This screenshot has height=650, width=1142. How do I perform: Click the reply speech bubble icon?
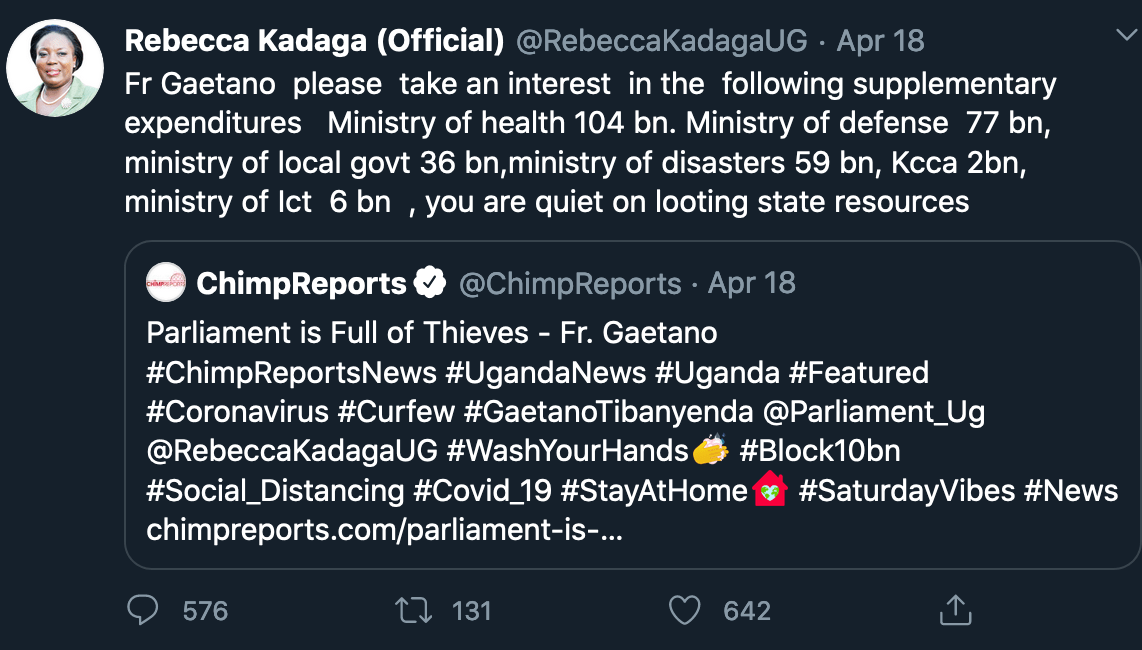pos(142,611)
